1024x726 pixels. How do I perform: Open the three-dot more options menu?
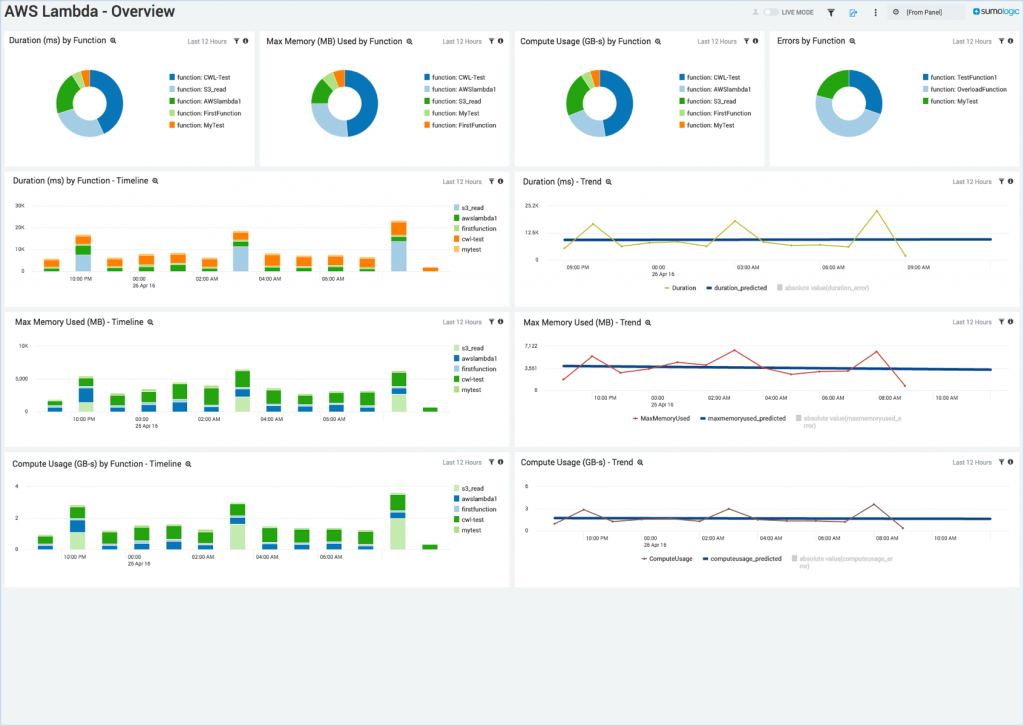tap(875, 12)
